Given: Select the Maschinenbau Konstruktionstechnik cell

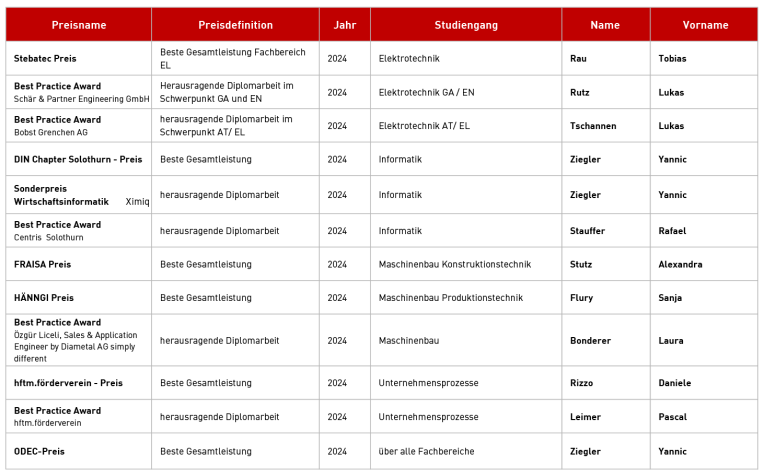Looking at the screenshot, I should 466,265.
